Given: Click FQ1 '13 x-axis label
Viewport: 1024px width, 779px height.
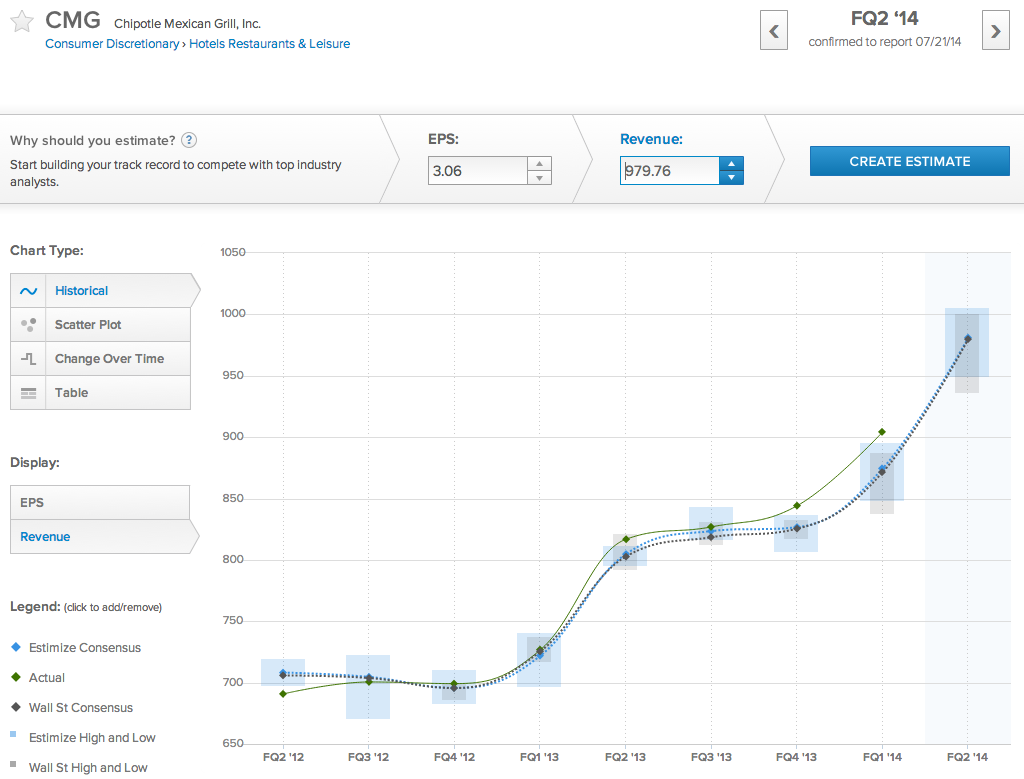Looking at the screenshot, I should (x=539, y=757).
